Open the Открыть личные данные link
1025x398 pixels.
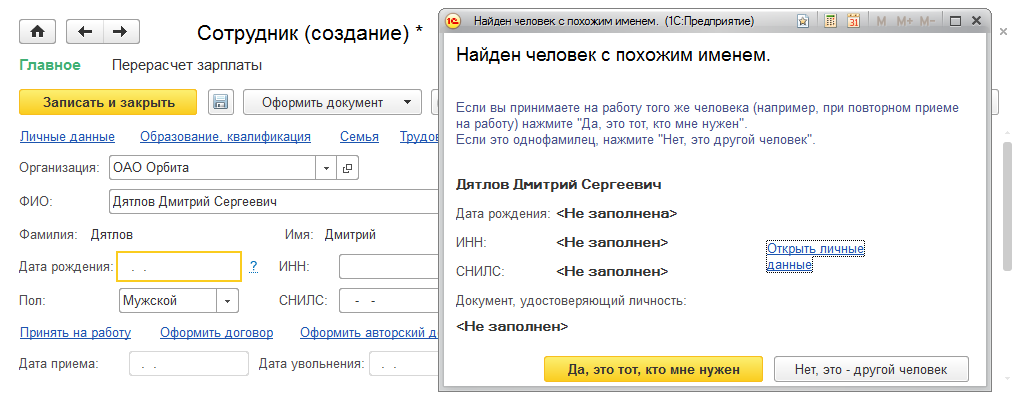tap(815, 257)
